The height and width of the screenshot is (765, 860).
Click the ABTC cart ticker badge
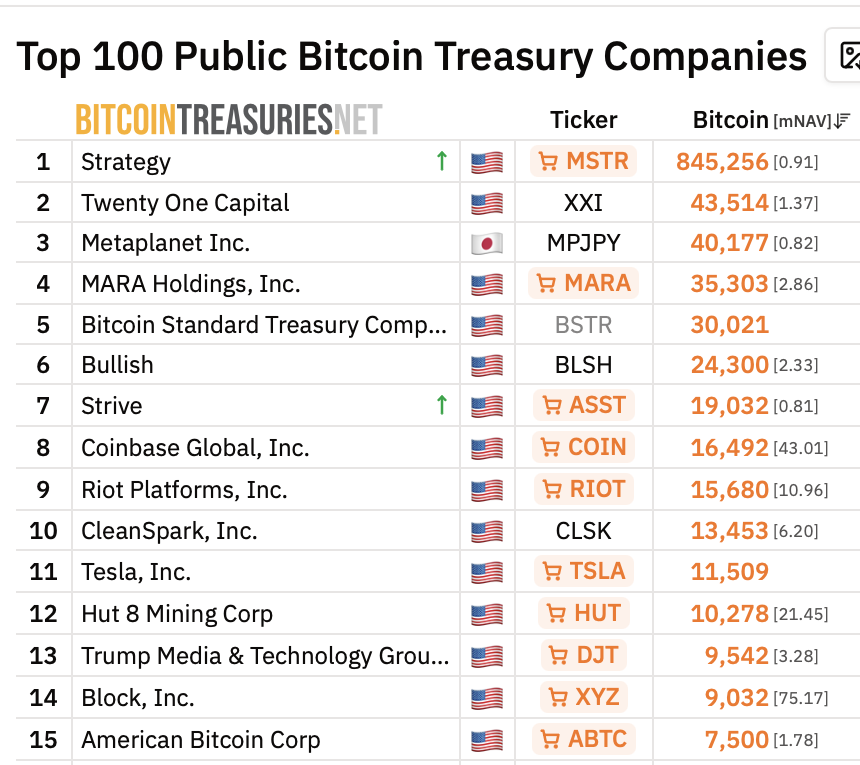pos(584,739)
